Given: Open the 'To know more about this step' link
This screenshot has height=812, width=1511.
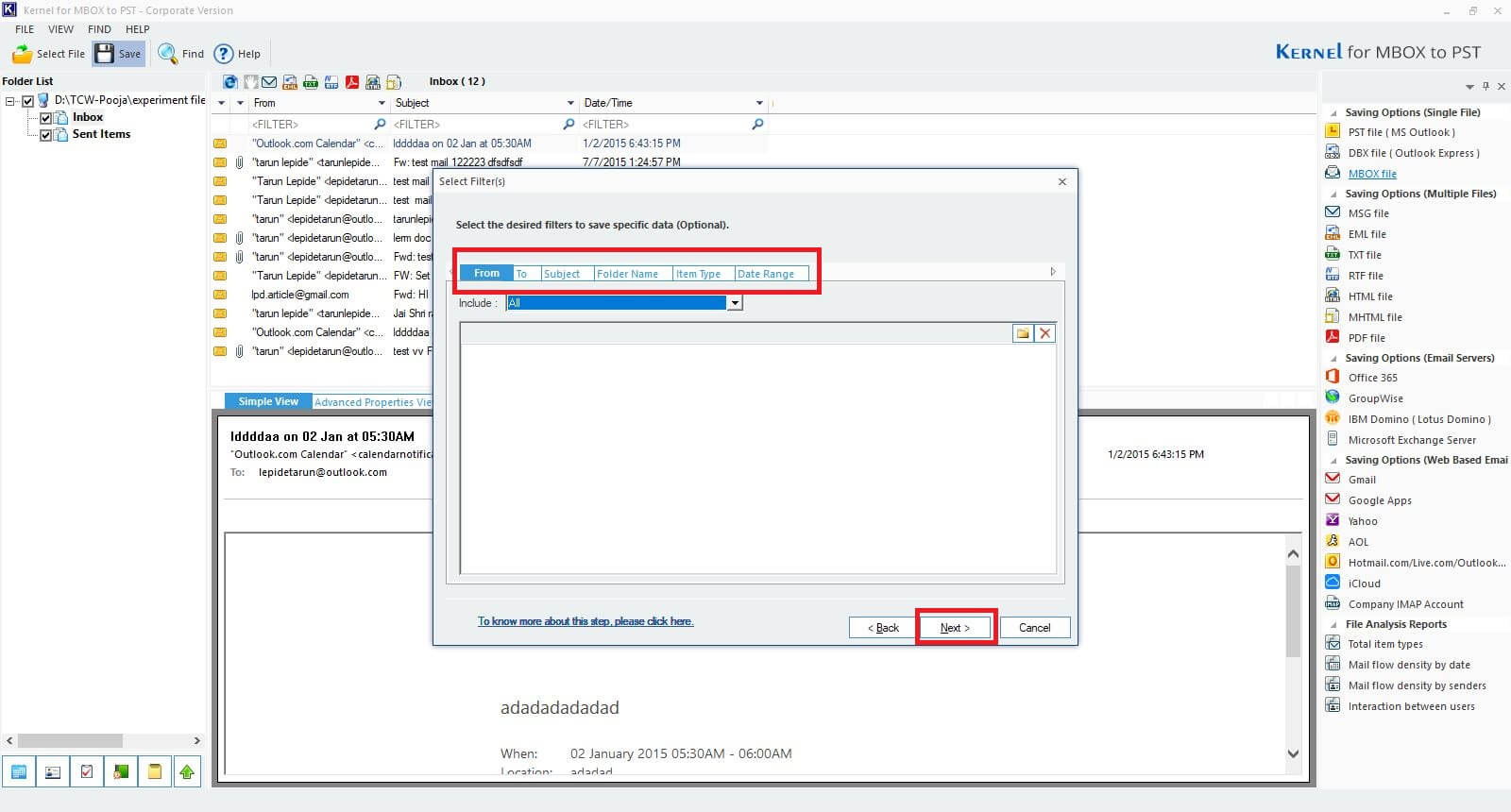Looking at the screenshot, I should (586, 621).
